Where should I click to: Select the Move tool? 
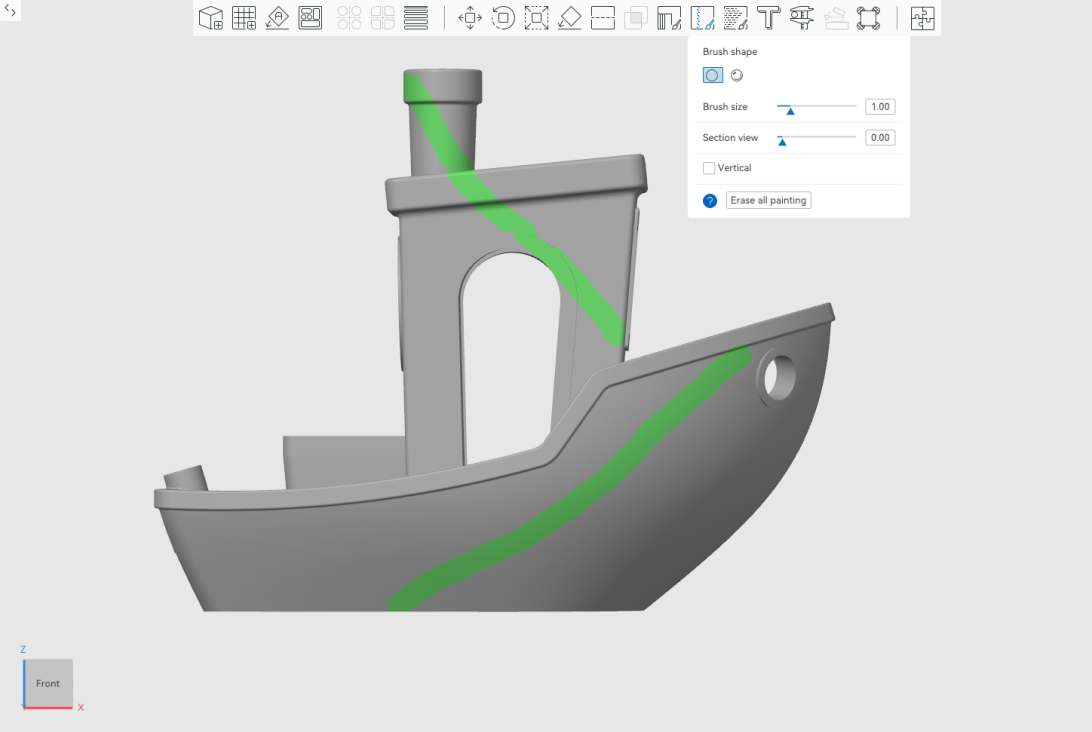point(470,17)
